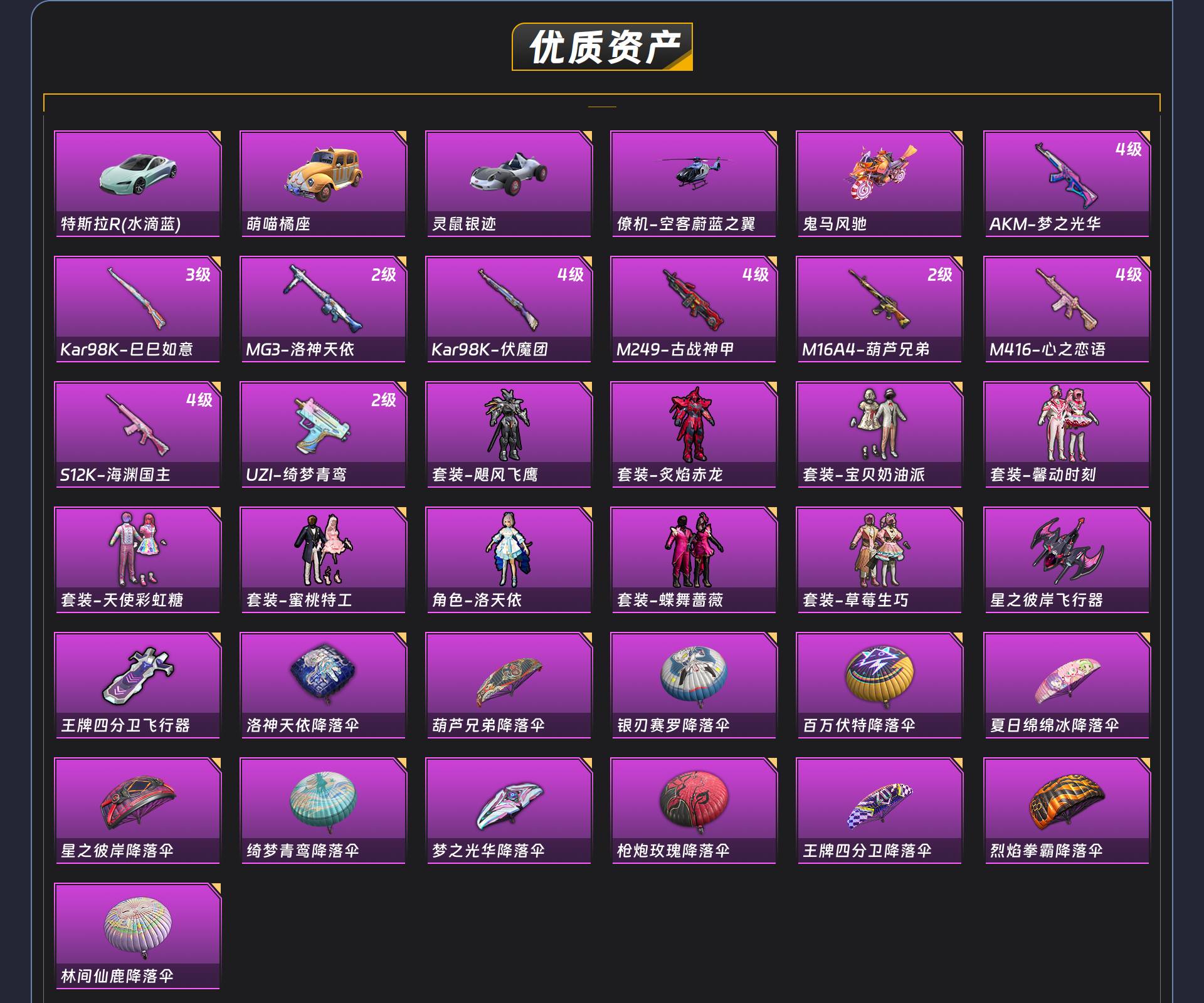This screenshot has height=1003, width=1204.
Task: Click the 百万伏特降落伞 parachute
Action: (x=879, y=685)
